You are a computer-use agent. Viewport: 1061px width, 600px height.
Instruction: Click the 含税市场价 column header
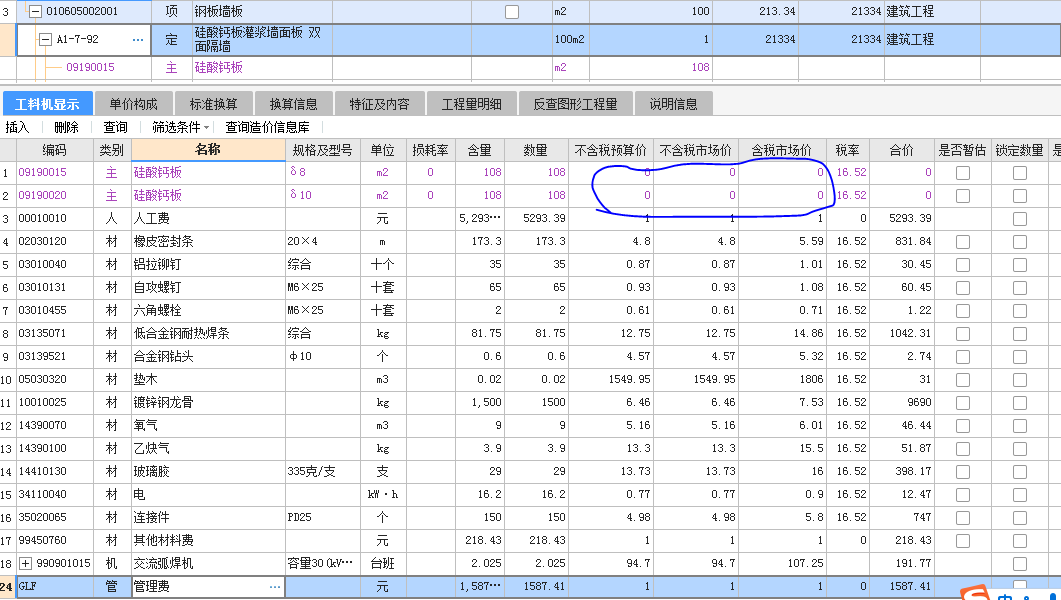pyautogui.click(x=782, y=150)
